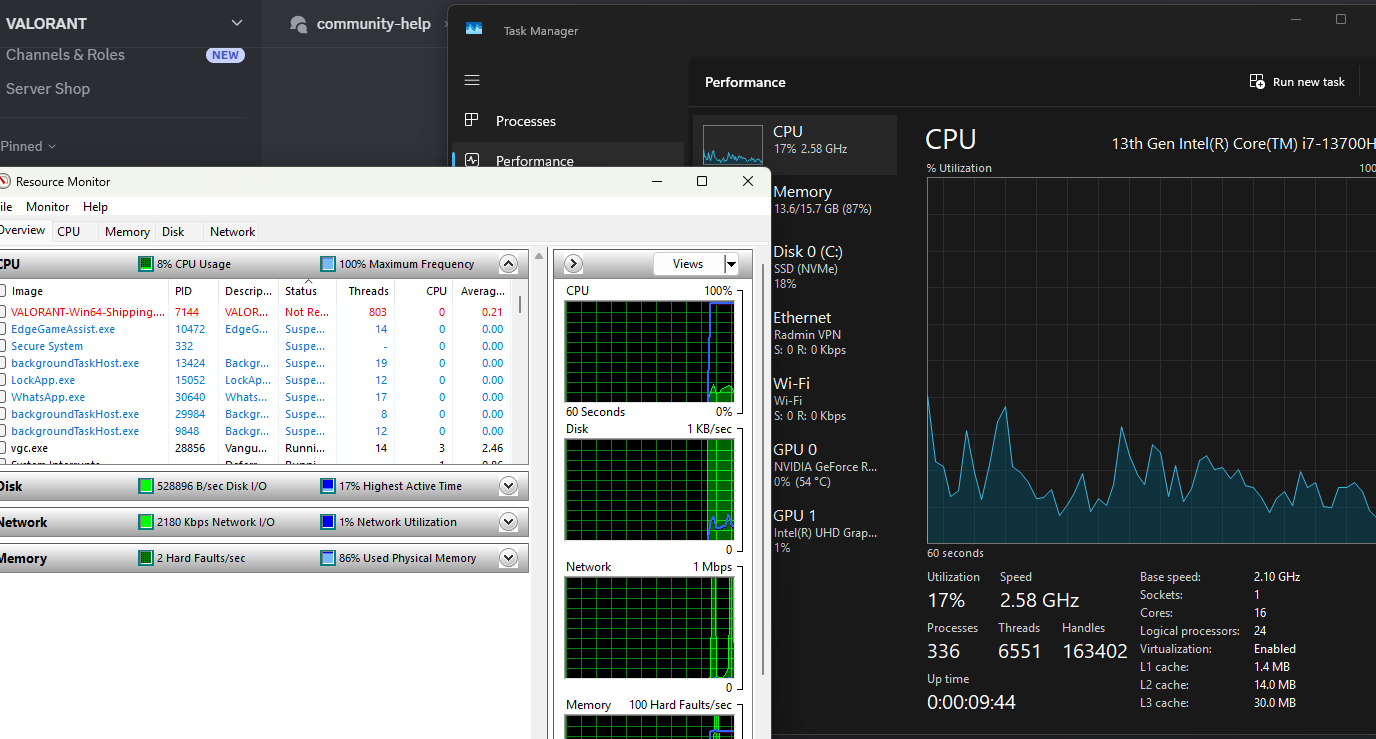Image resolution: width=1376 pixels, height=739 pixels.
Task: Select Ethernet Radmin VPN in Task Manager
Action: click(x=794, y=333)
